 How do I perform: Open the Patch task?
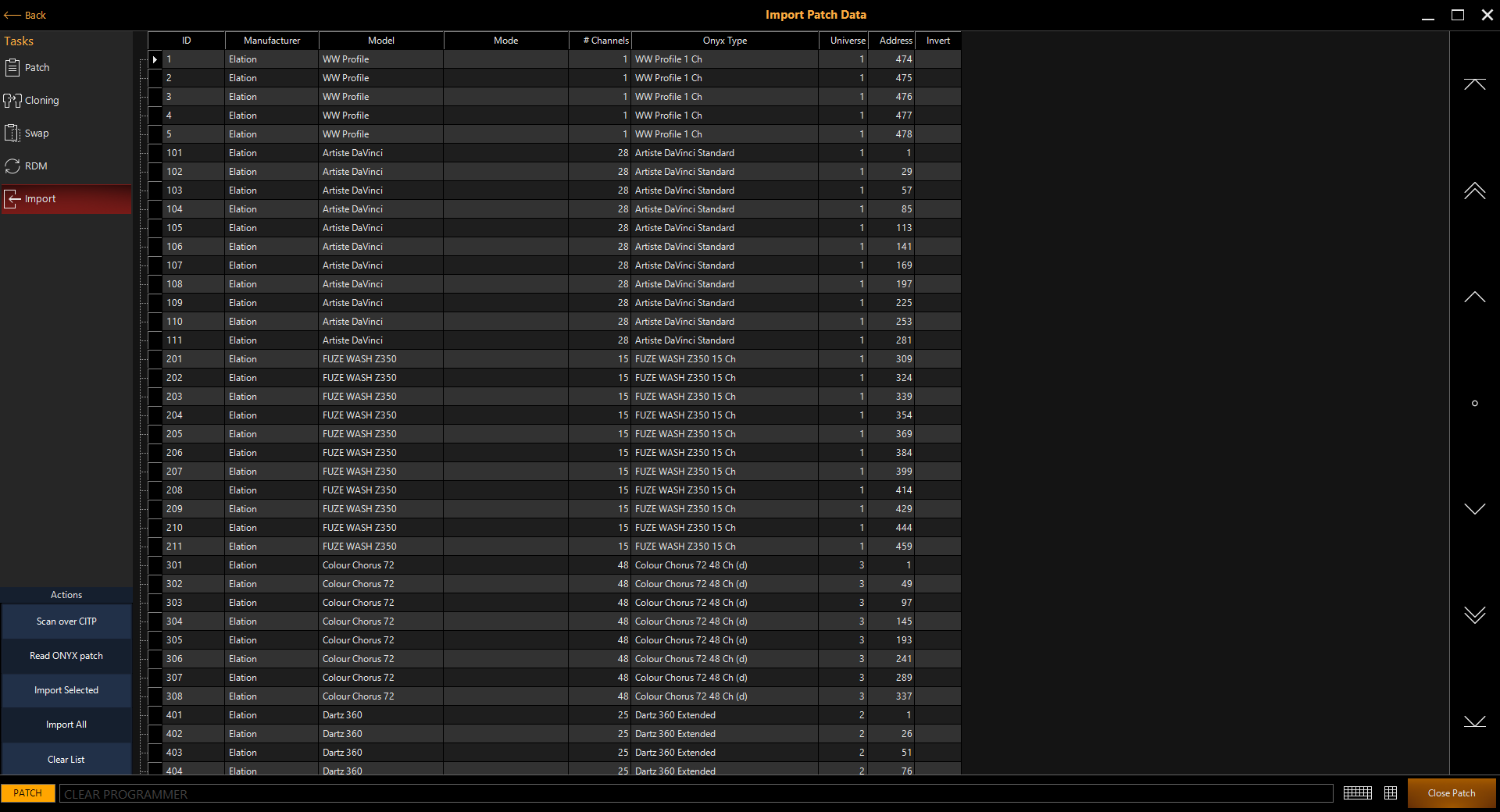tap(66, 68)
